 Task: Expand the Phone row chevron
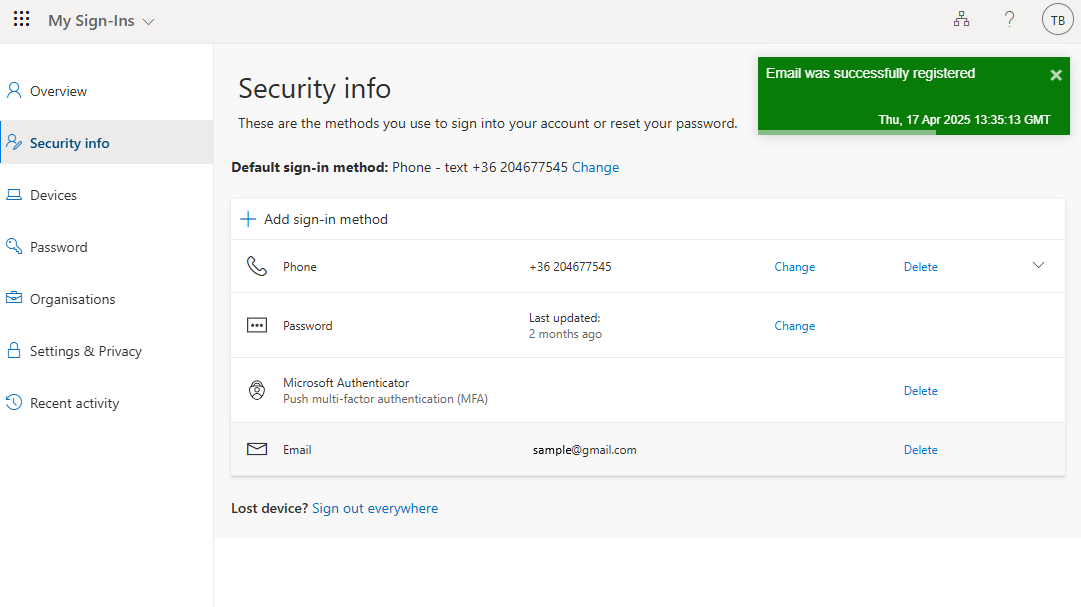[1038, 266]
